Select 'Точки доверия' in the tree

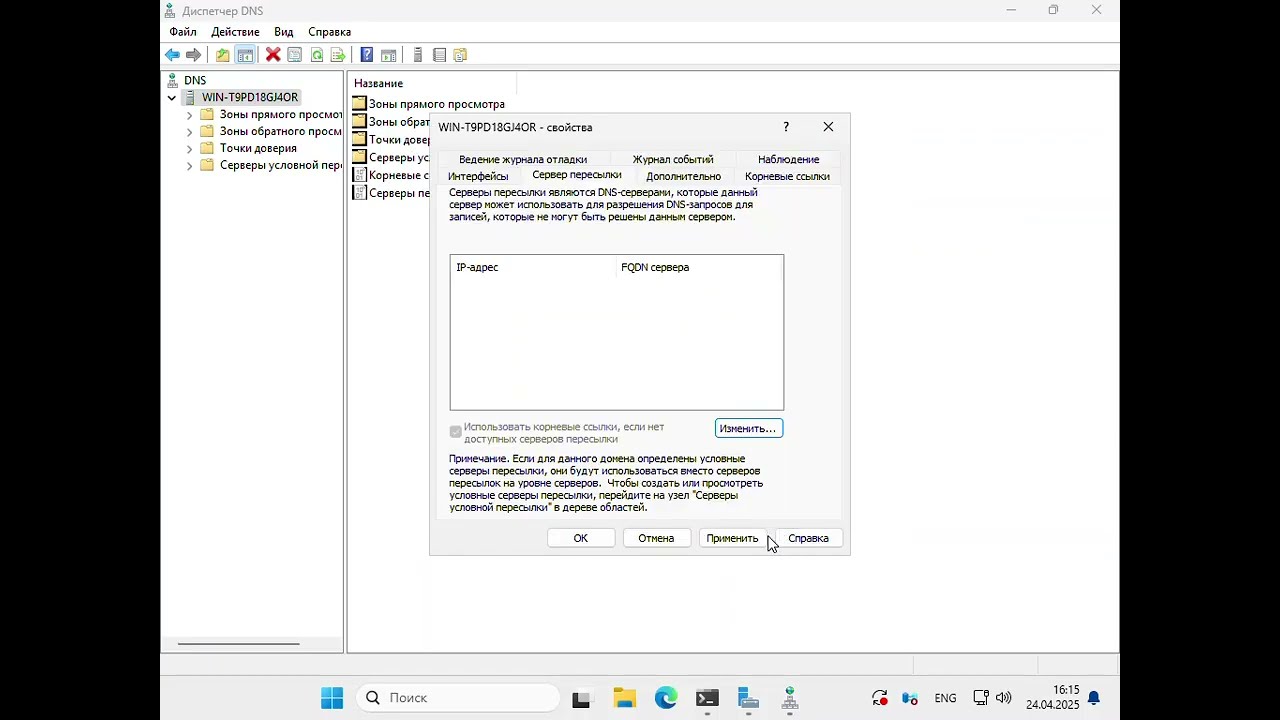coord(258,148)
